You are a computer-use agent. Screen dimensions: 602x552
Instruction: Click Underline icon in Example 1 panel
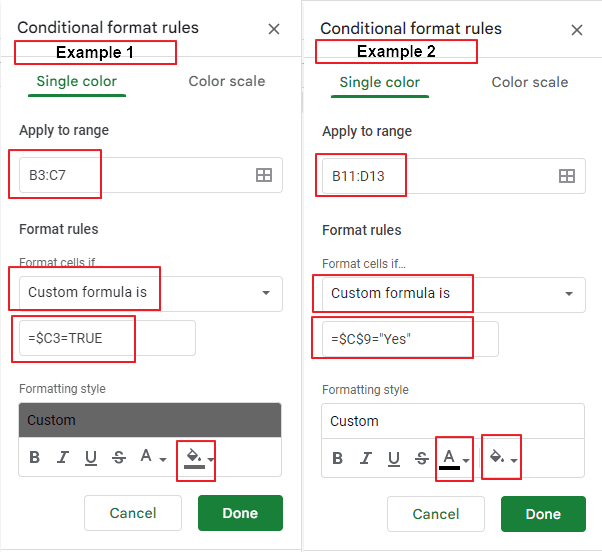(x=91, y=458)
